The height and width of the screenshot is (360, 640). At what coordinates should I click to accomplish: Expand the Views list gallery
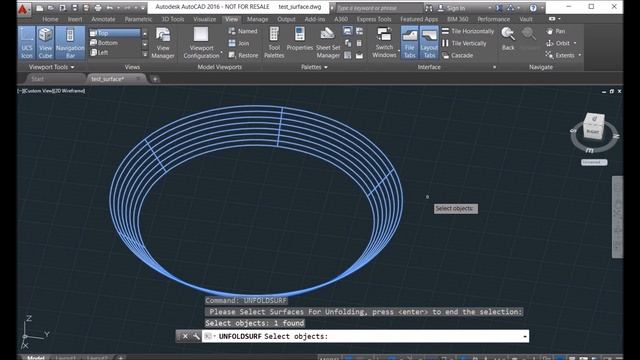point(145,54)
